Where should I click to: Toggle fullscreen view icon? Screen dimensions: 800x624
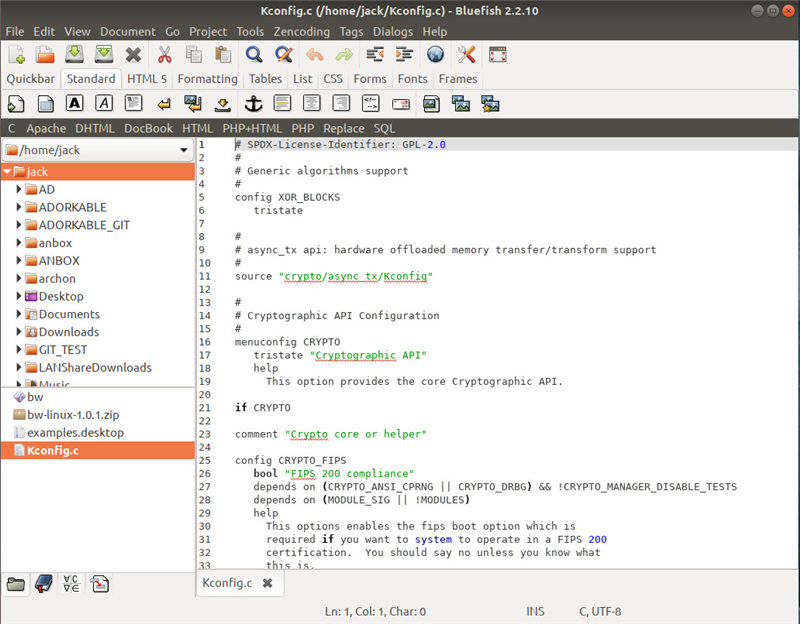pyautogui.click(x=497, y=54)
